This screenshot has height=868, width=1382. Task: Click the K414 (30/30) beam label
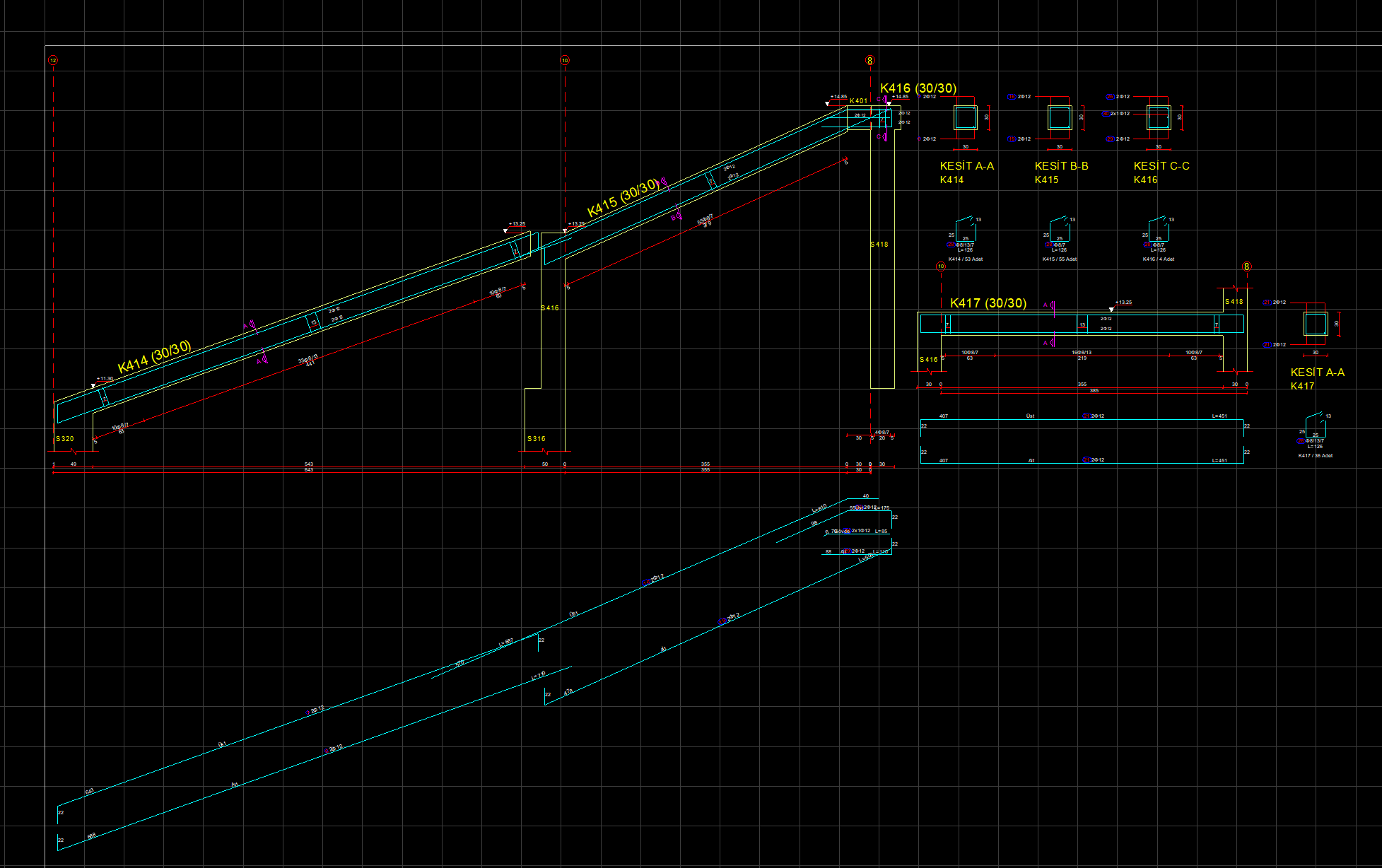[154, 357]
